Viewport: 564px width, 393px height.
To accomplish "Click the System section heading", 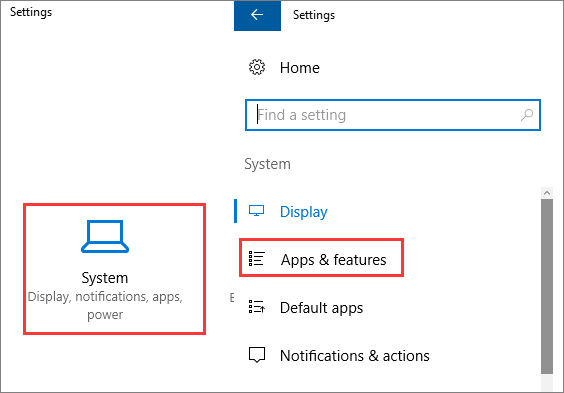I will (268, 164).
